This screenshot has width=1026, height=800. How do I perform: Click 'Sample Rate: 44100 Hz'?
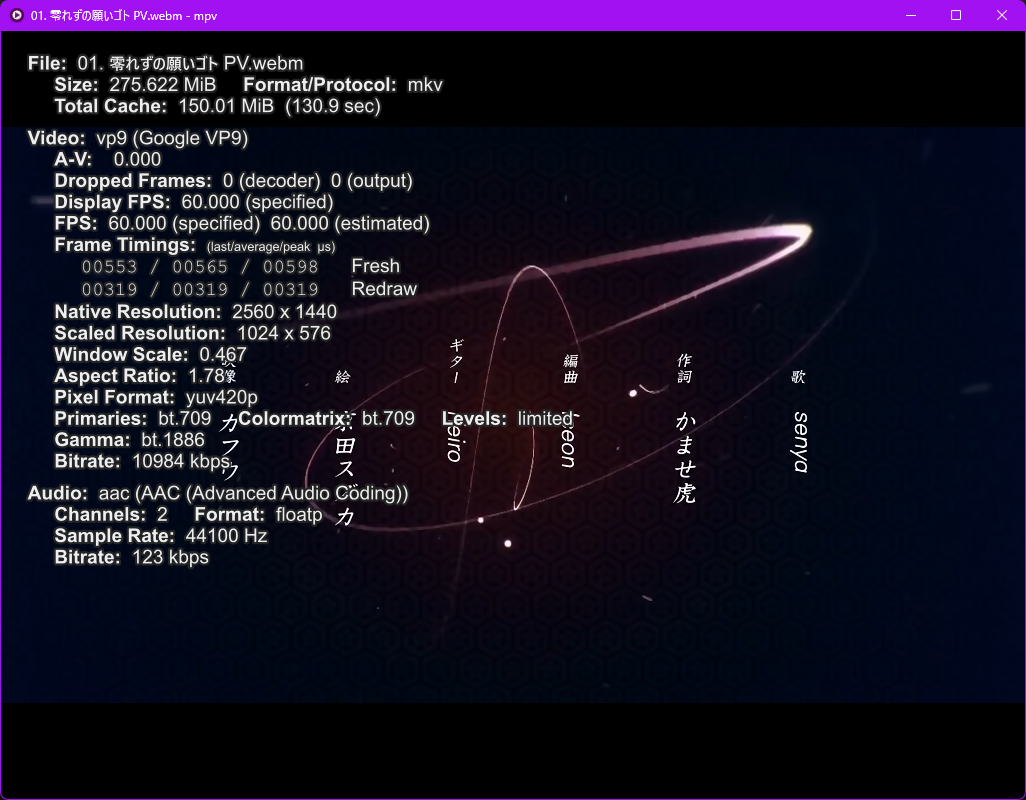(x=161, y=536)
